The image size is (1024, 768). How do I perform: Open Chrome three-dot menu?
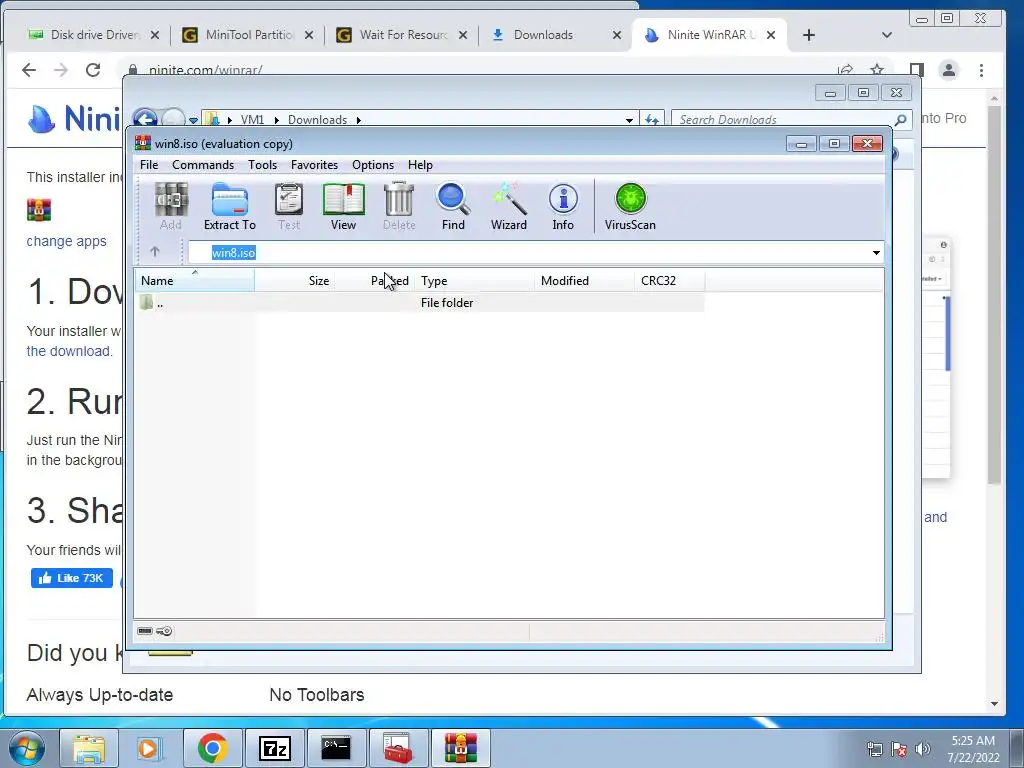981,70
